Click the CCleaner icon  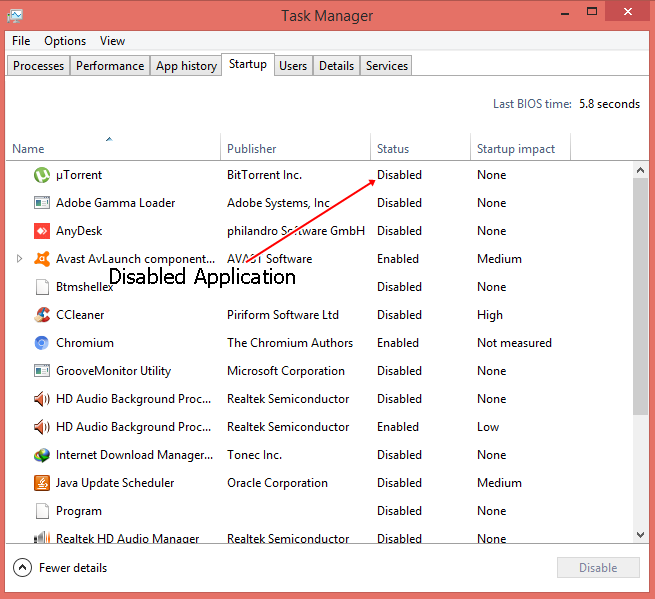pyautogui.click(x=42, y=315)
